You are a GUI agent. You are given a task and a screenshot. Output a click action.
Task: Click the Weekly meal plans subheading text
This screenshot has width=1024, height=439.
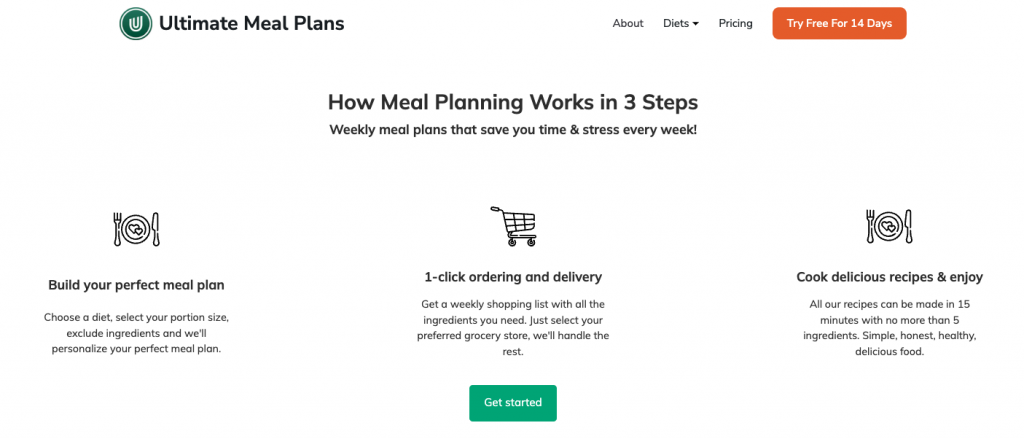coord(513,130)
